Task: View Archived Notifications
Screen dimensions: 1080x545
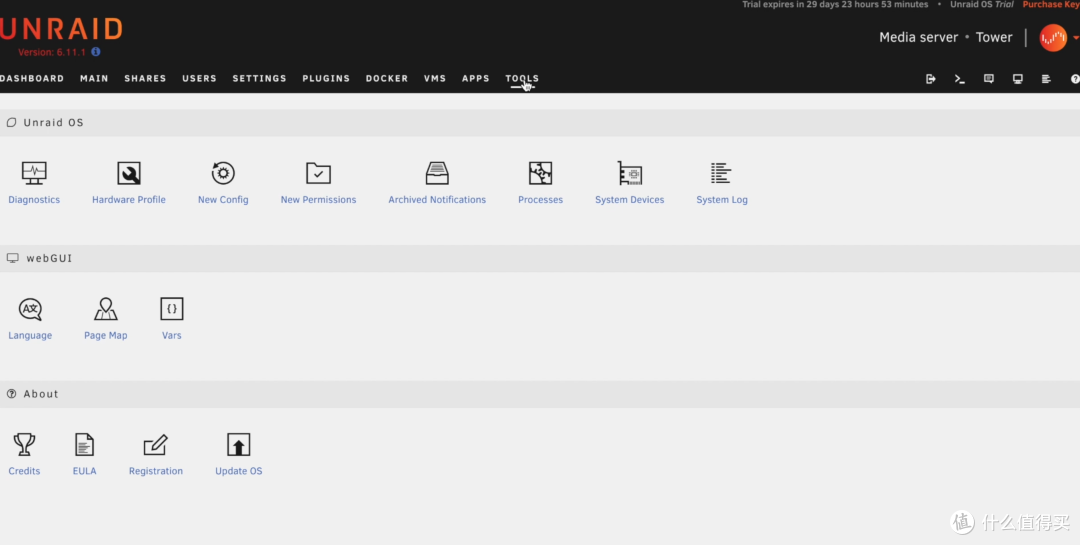Action: pos(437,174)
